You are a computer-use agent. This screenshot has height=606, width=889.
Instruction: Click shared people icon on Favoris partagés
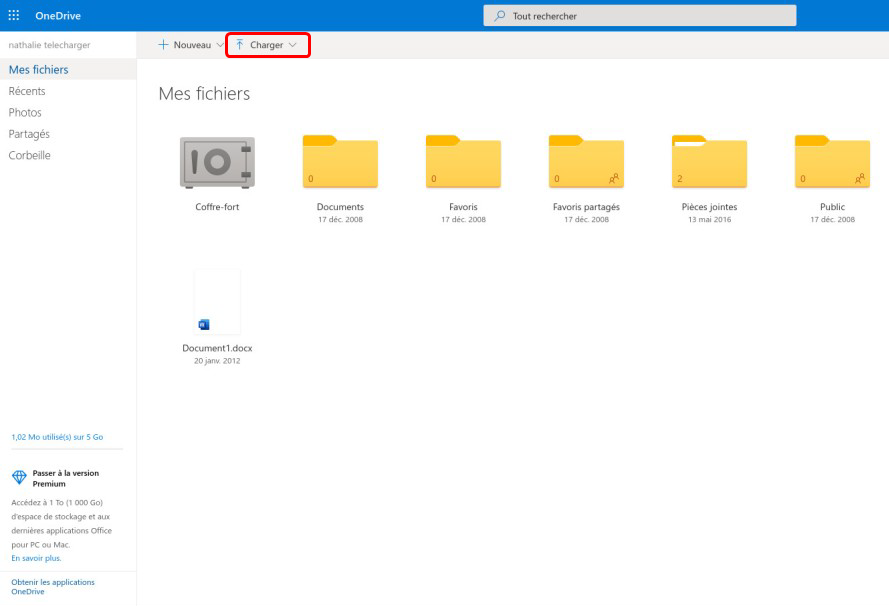[614, 179]
